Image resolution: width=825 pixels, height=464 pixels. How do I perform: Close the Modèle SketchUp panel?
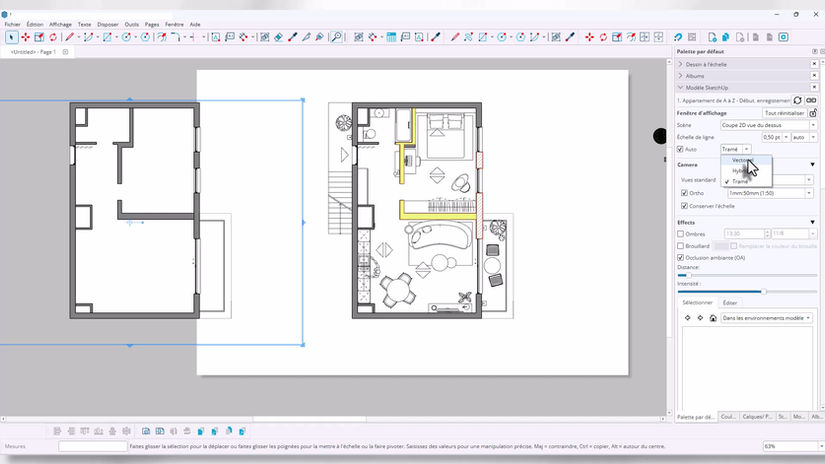[x=814, y=87]
